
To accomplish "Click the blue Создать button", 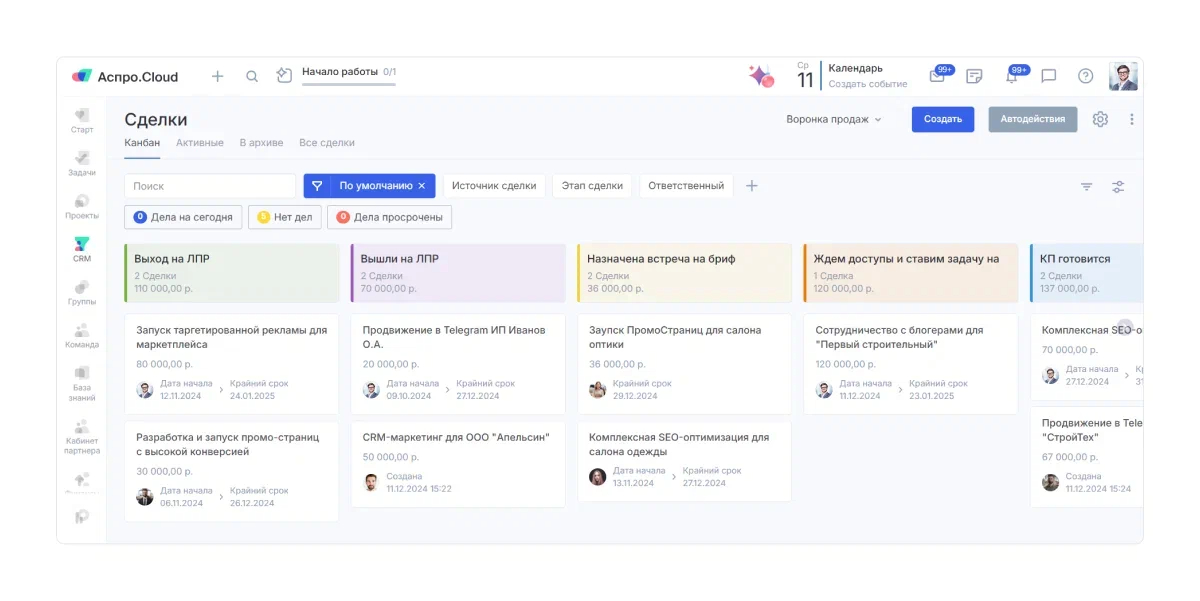I will tap(942, 119).
